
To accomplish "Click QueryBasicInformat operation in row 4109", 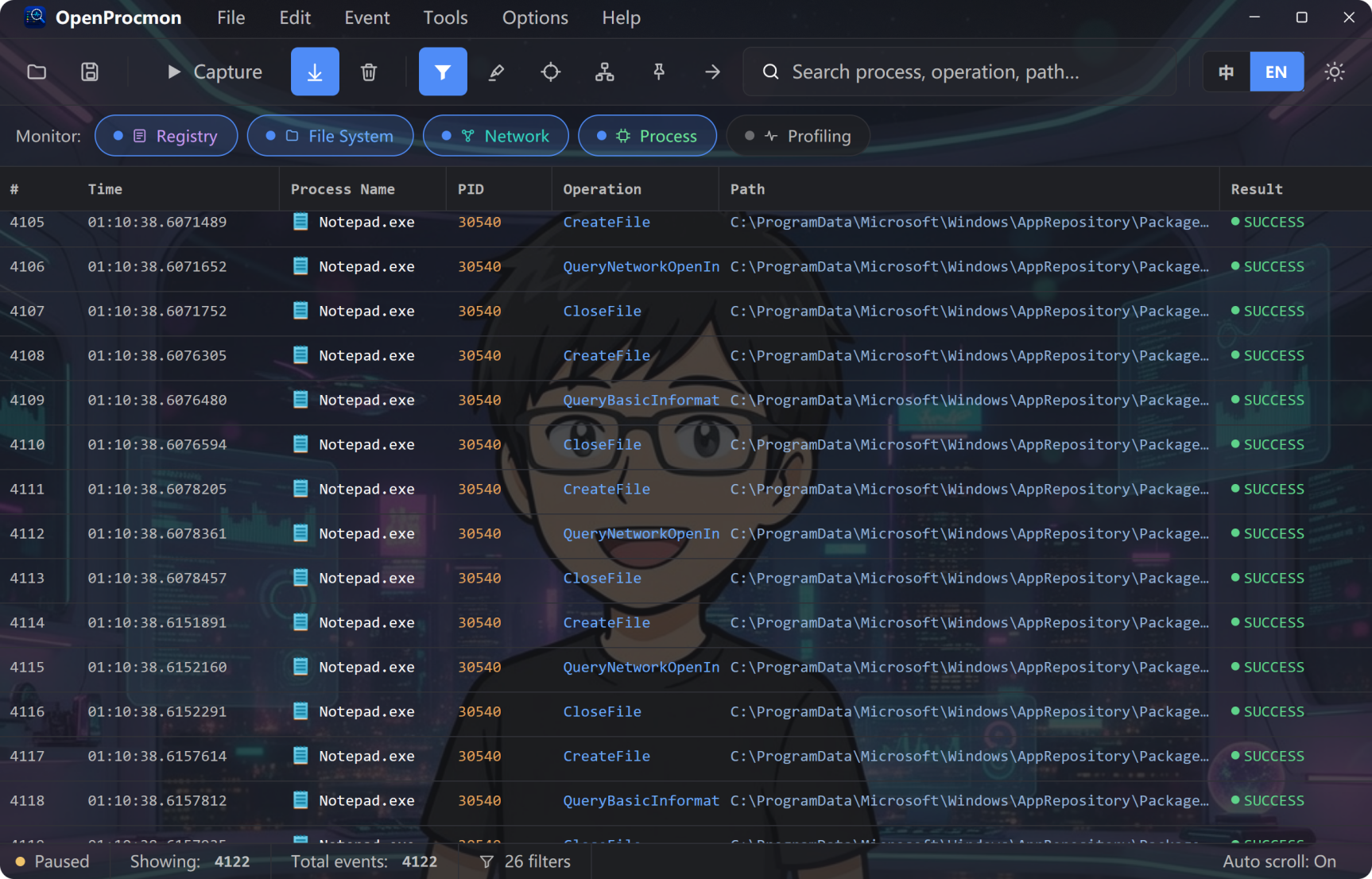I will click(641, 400).
